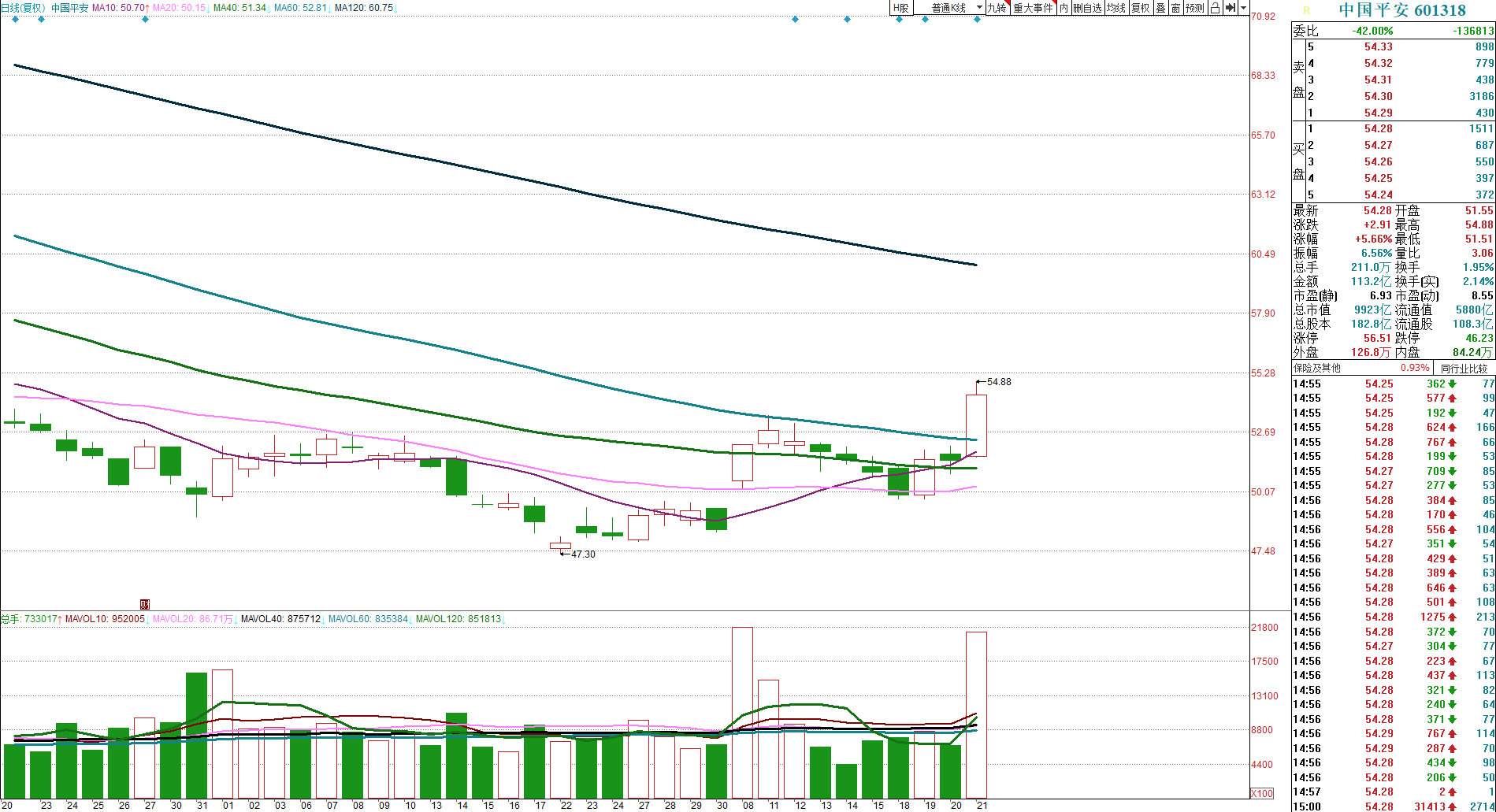This screenshot has width=1496, height=812.
Task: Select sell level 2 price 54.30
Action: (x=1379, y=97)
